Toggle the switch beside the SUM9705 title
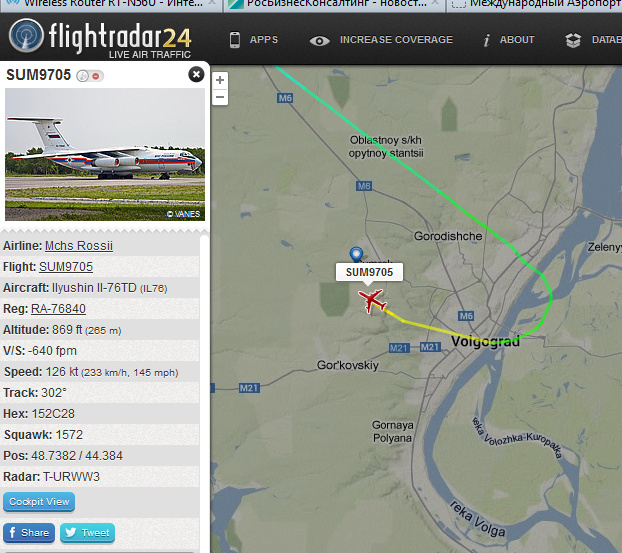 [x=90, y=76]
